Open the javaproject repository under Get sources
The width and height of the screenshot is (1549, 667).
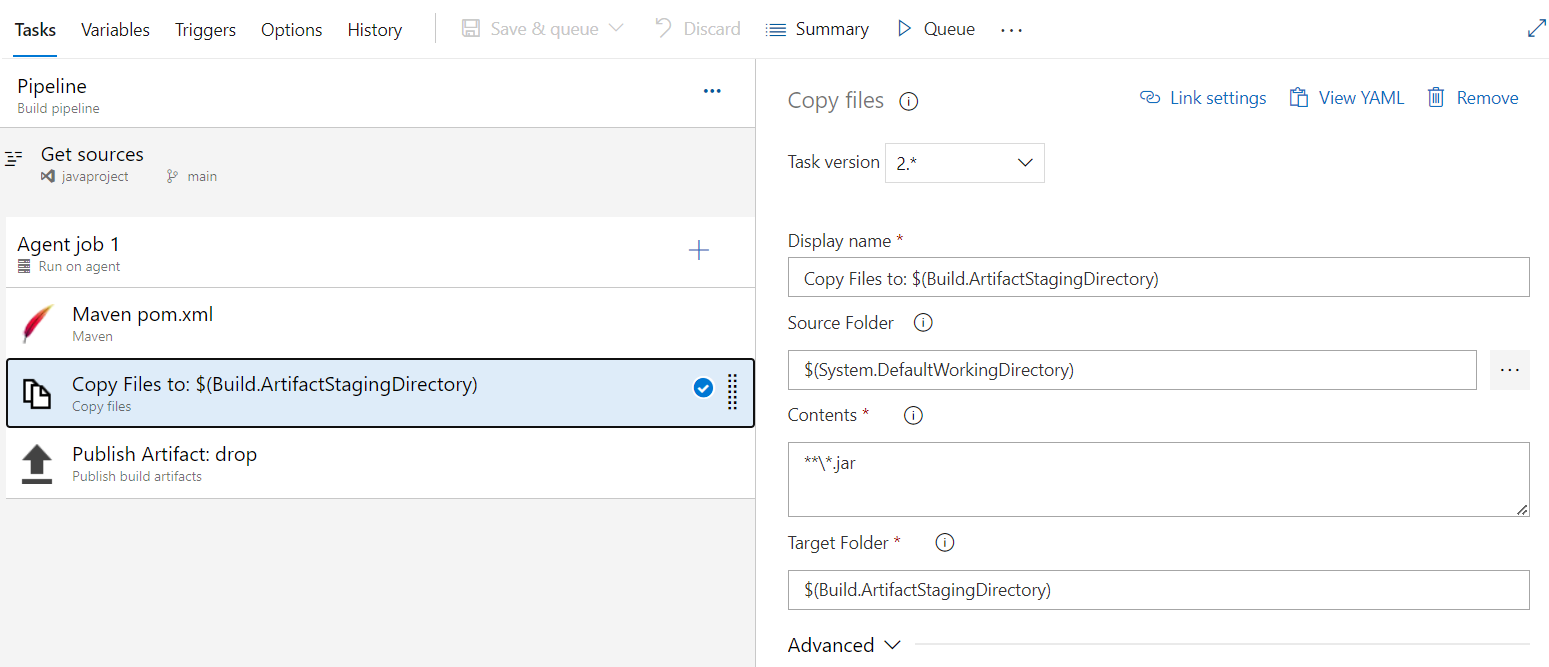(94, 176)
